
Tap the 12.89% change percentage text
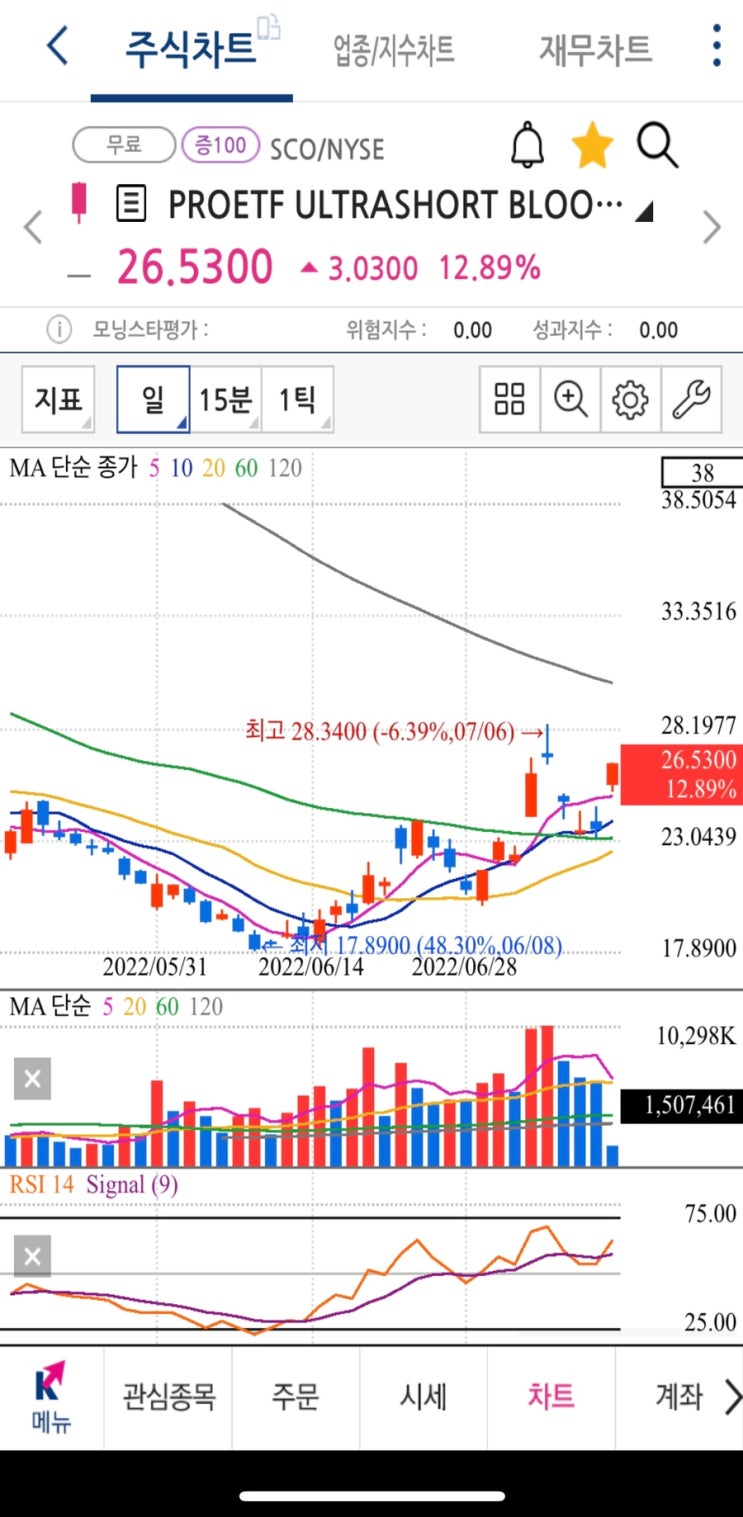[489, 268]
